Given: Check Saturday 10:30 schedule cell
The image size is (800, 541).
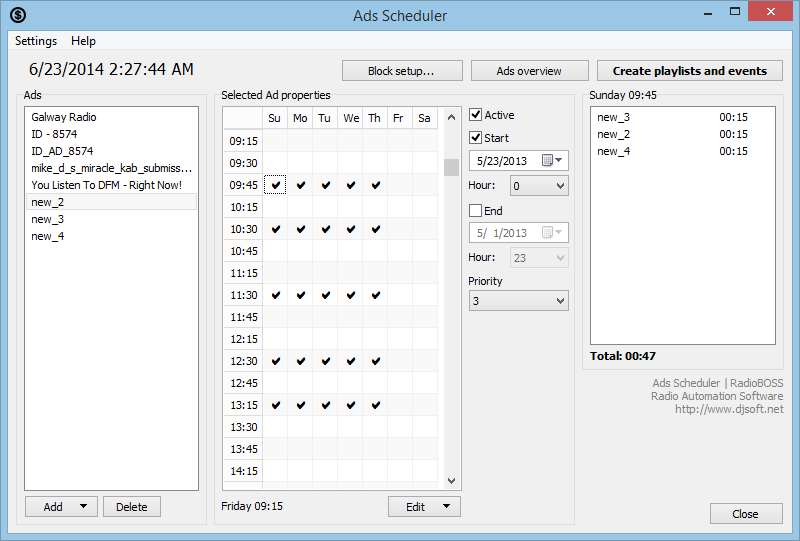Looking at the screenshot, I should 425,229.
